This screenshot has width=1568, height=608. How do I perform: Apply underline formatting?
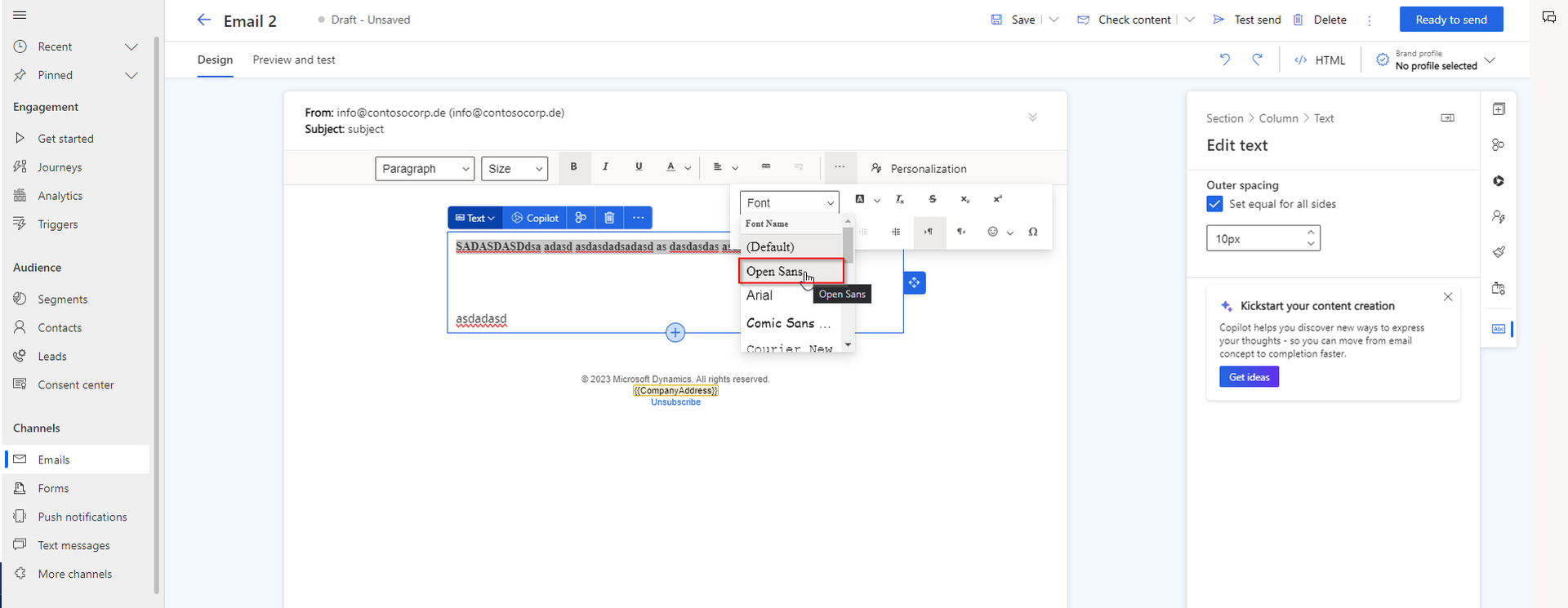[639, 167]
